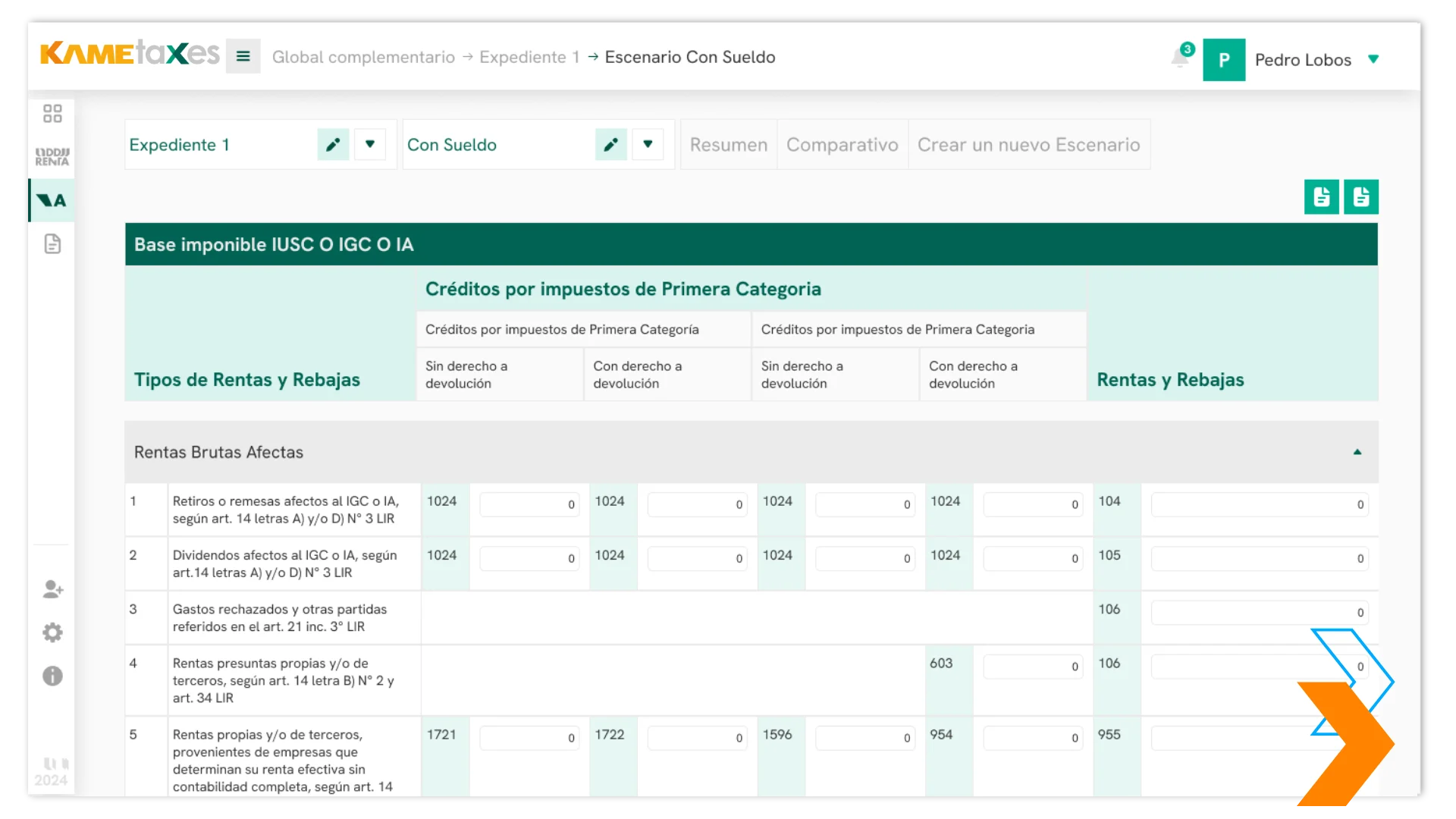Click Crear un nuevo Escenario
The image size is (1456, 819).
(x=1029, y=144)
